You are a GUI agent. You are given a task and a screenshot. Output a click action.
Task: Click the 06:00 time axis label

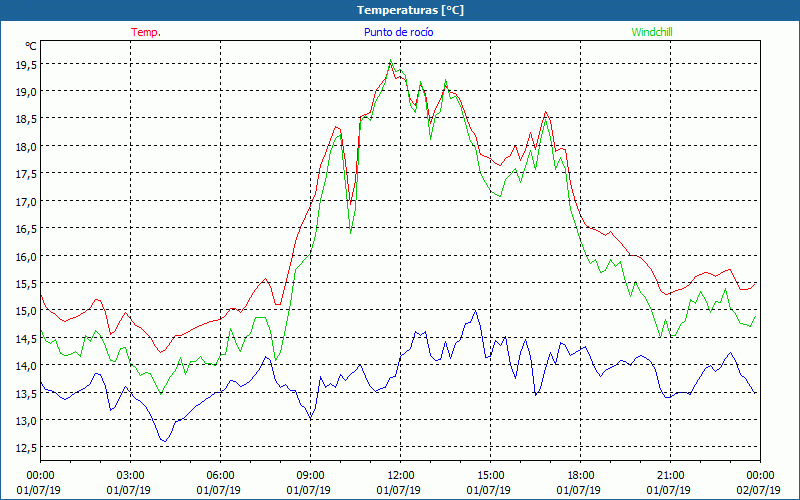coord(220,476)
